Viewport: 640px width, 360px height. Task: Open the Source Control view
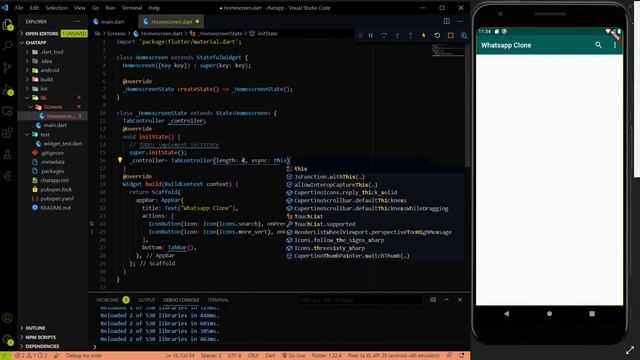tap(7, 68)
